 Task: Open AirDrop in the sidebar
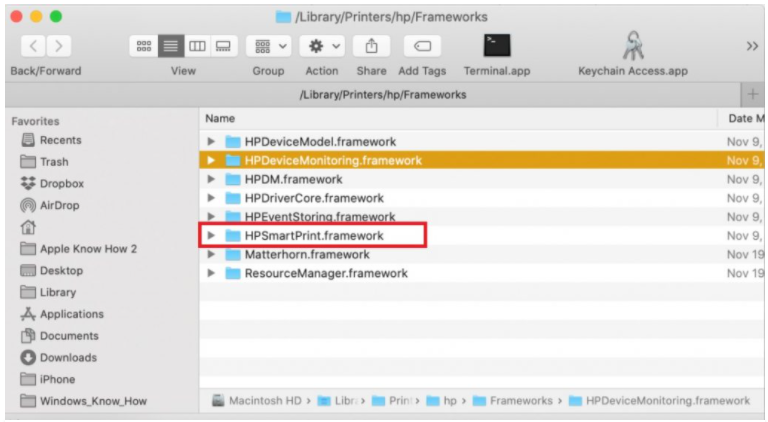click(60, 205)
